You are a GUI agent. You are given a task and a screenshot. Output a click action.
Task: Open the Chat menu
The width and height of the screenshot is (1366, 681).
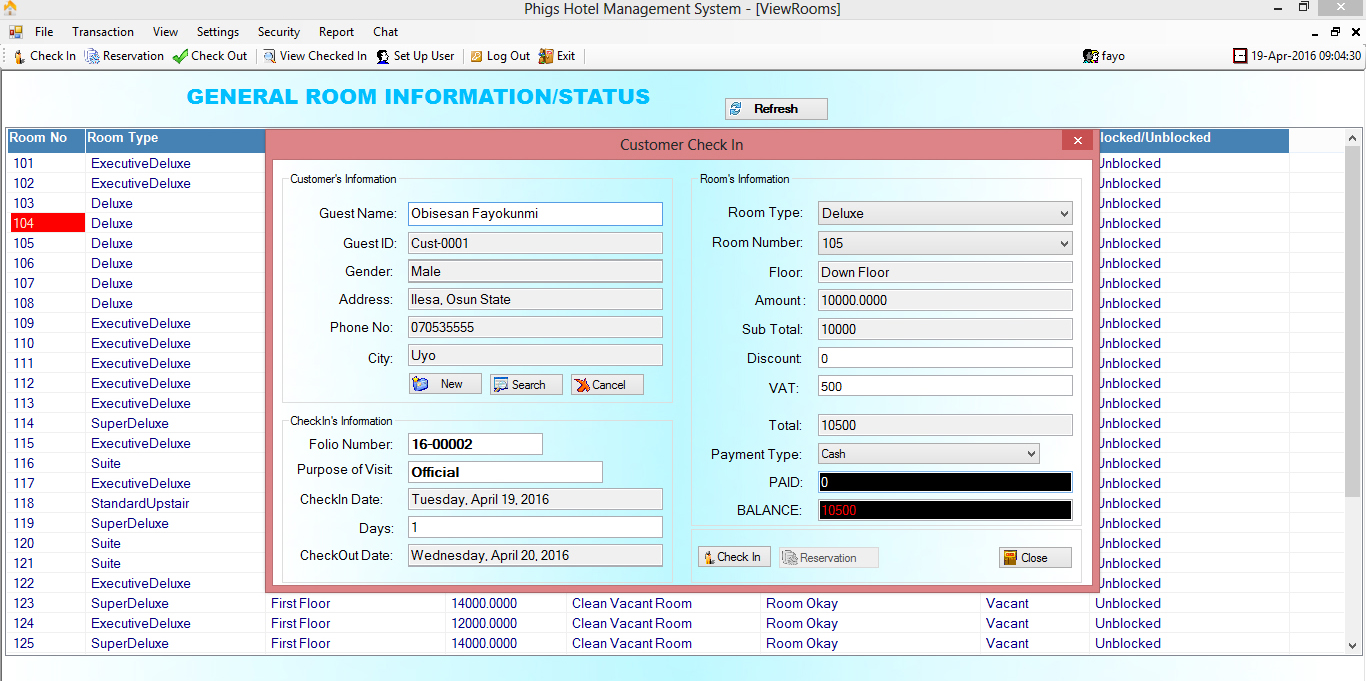[386, 32]
